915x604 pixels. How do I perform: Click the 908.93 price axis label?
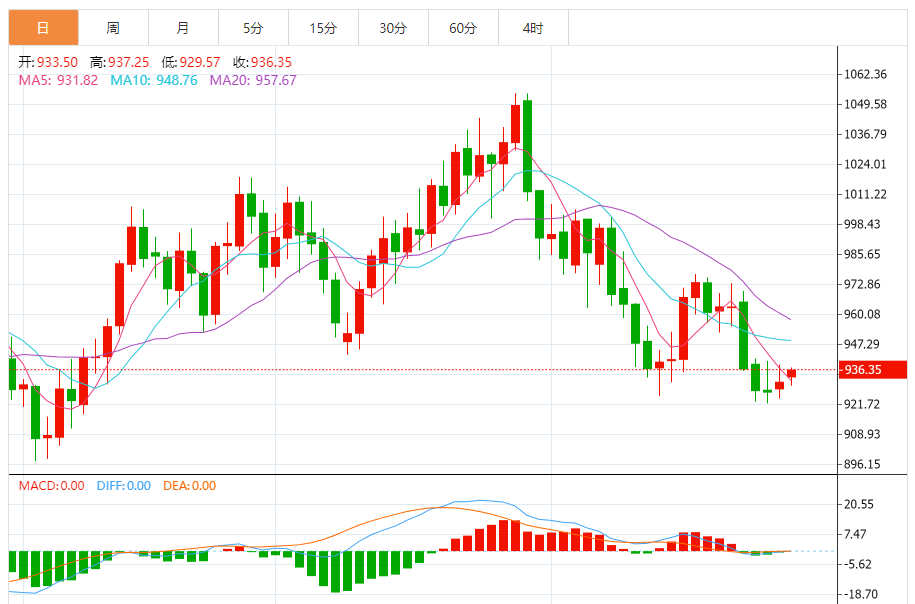[x=862, y=434]
